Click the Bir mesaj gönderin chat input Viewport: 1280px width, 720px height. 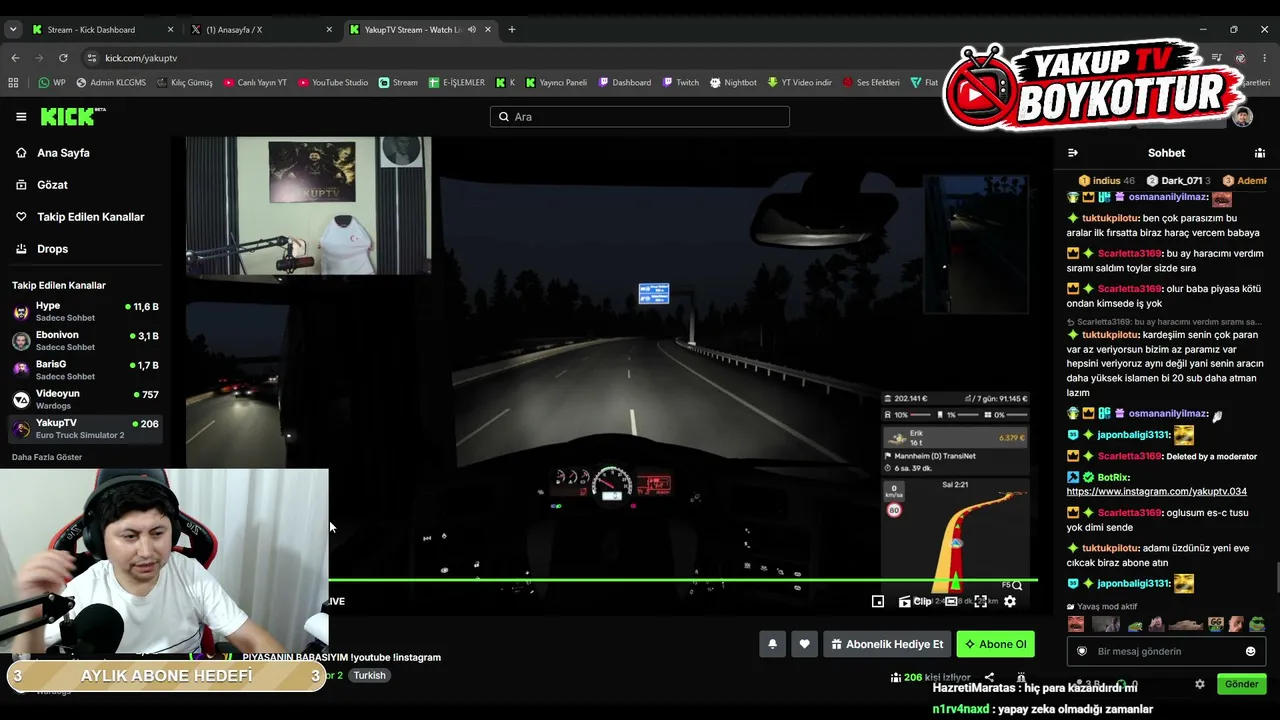[x=1166, y=651]
